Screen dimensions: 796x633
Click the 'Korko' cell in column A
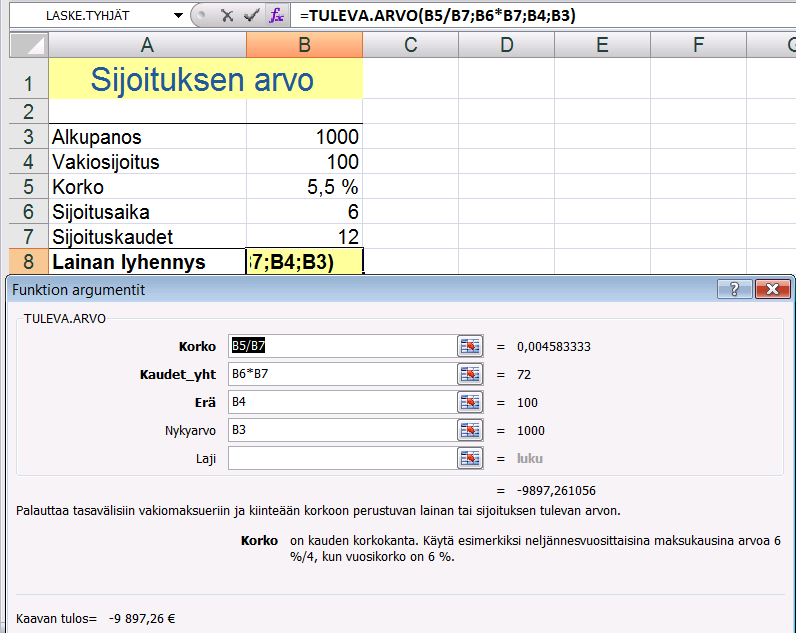click(x=147, y=186)
